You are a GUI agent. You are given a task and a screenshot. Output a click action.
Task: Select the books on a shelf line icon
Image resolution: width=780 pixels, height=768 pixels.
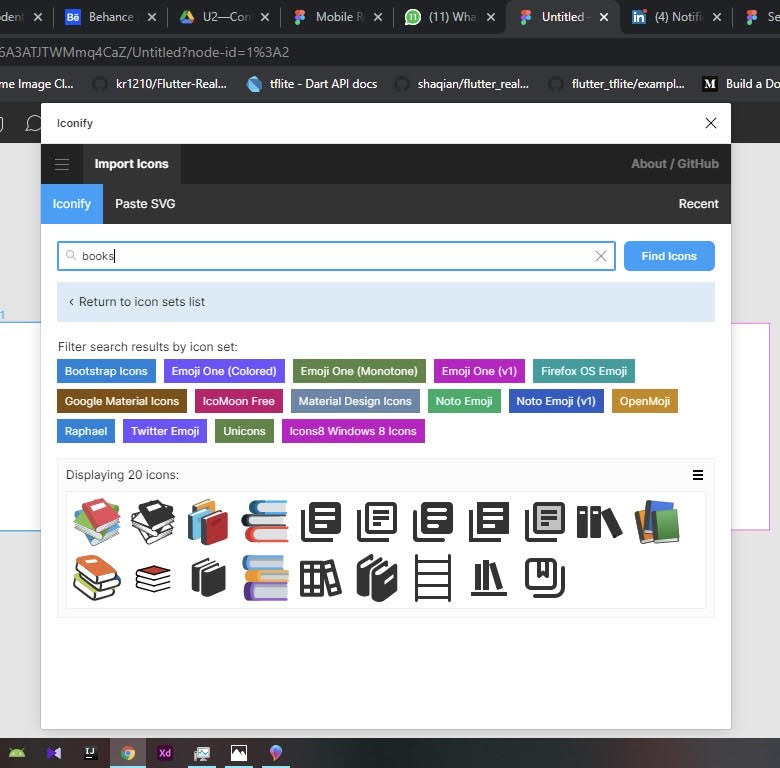(x=488, y=578)
